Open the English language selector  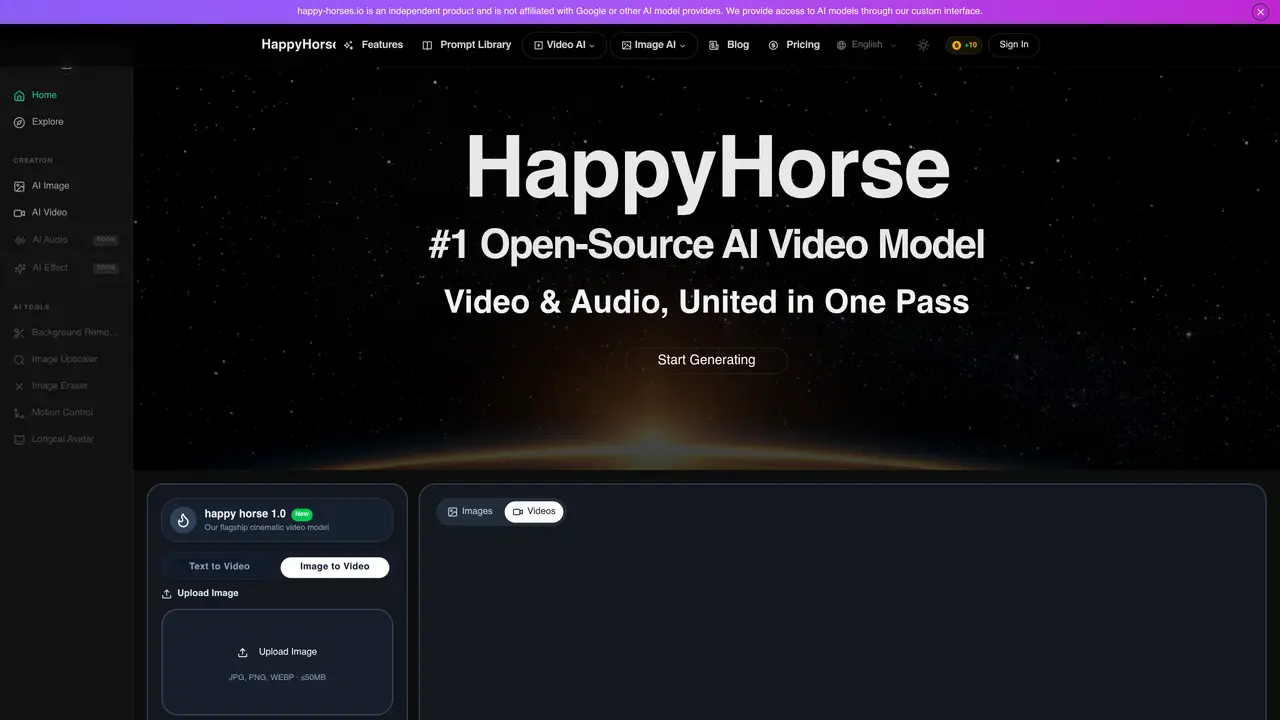point(866,45)
